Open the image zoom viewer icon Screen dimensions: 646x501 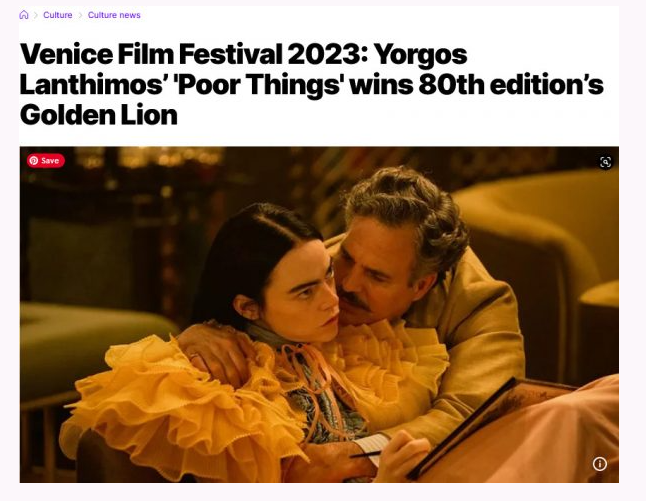(605, 162)
